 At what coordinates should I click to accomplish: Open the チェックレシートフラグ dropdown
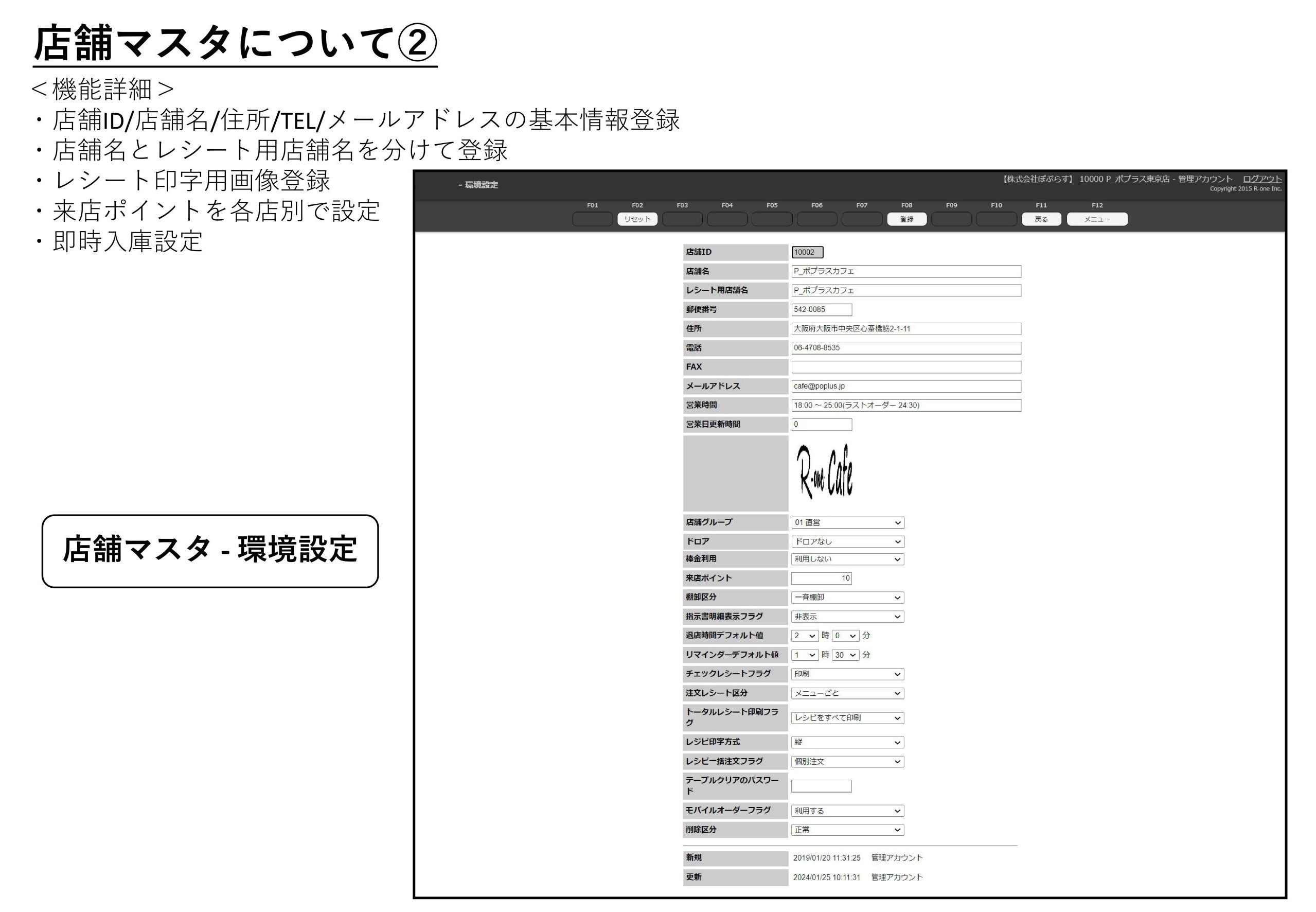847,674
